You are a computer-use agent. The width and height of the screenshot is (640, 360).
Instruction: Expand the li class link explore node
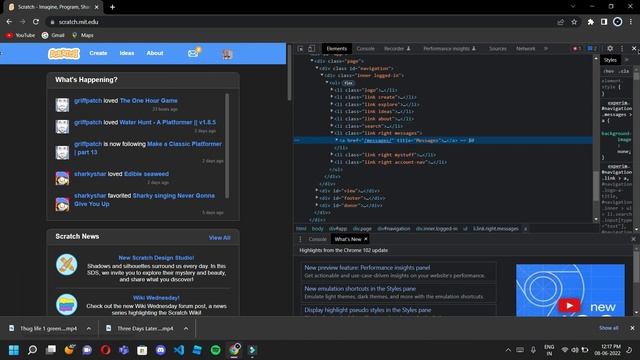(x=331, y=104)
